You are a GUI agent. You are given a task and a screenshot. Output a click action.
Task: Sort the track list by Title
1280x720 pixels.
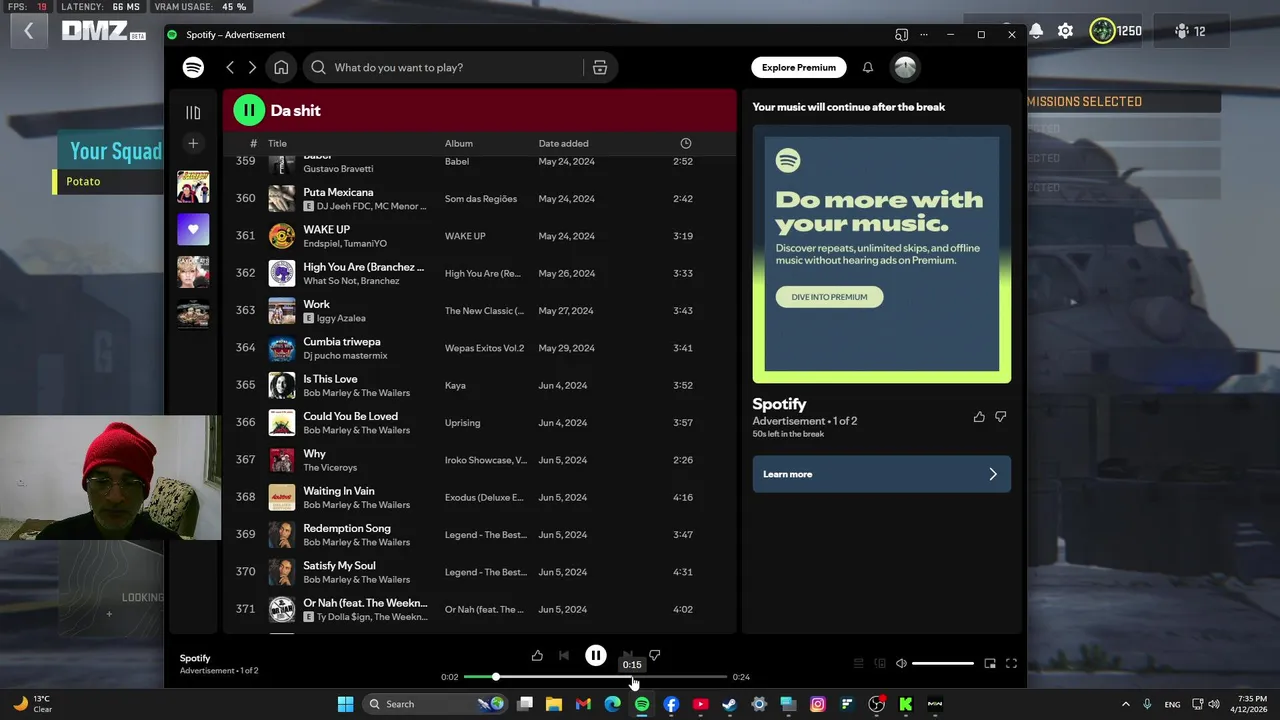(277, 143)
